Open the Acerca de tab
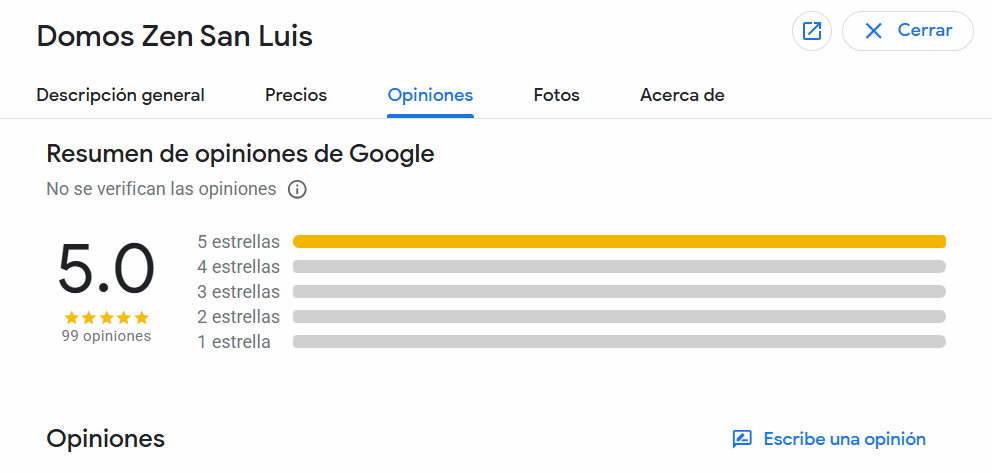This screenshot has height=473, width=992. 682,96
